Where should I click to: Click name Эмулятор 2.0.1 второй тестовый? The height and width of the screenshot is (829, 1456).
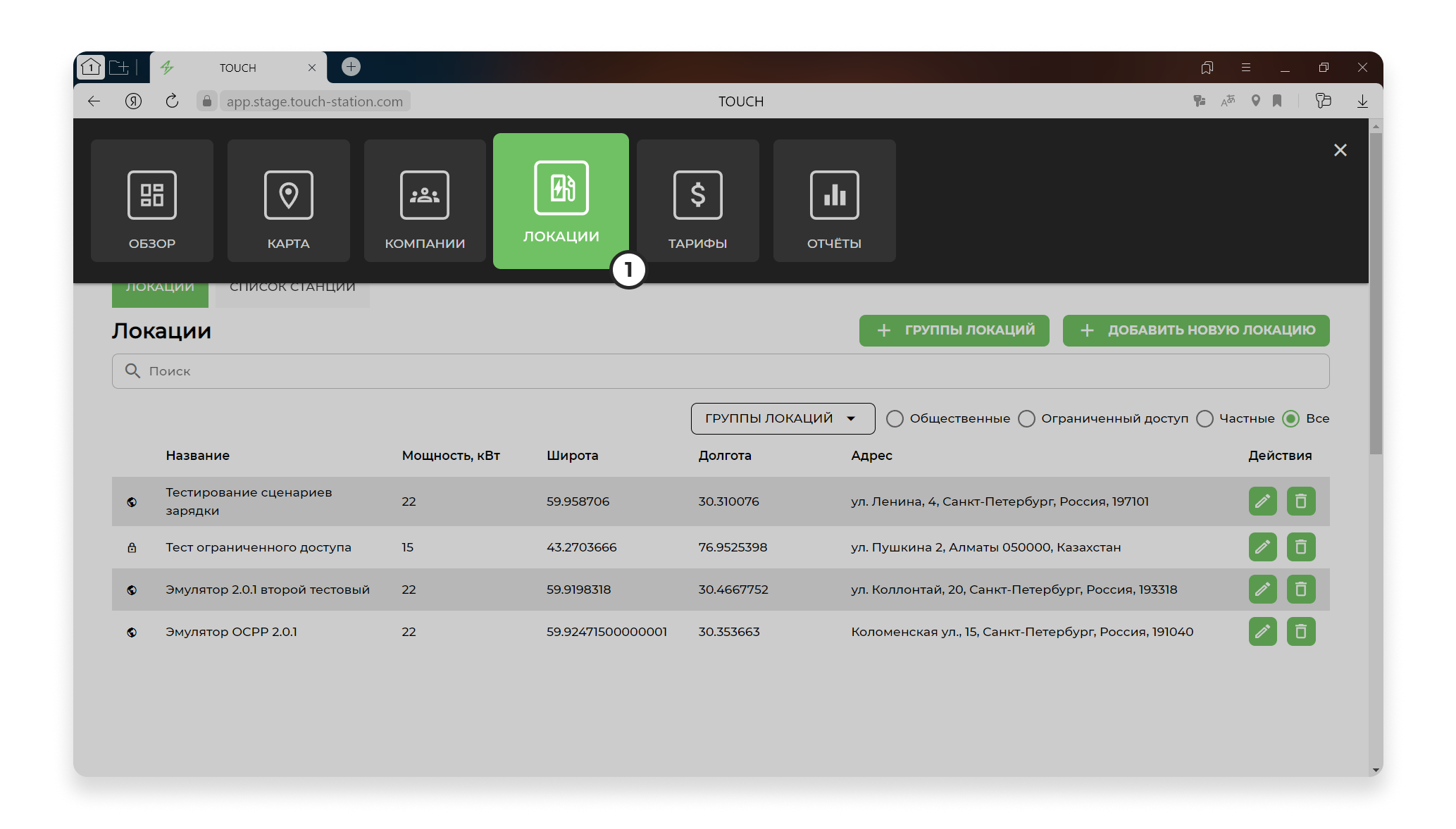pyautogui.click(x=267, y=590)
